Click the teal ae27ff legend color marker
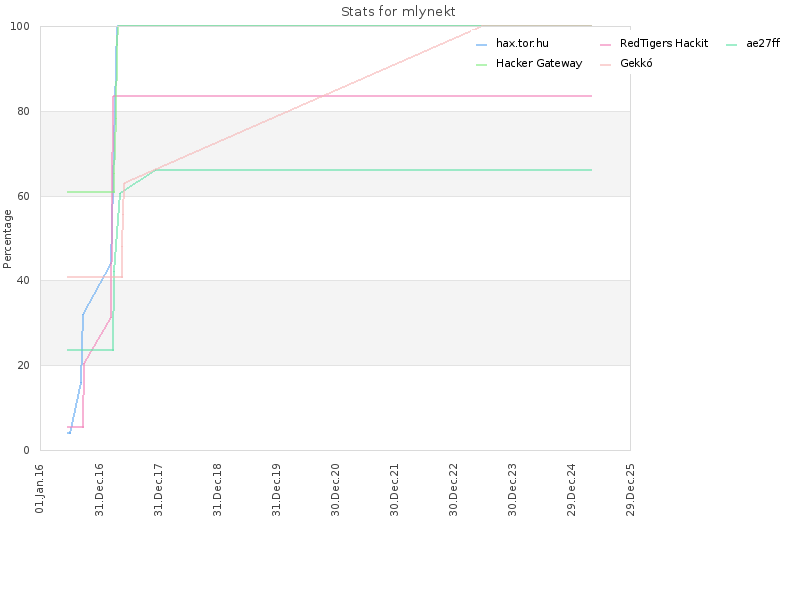 pyautogui.click(x=731, y=45)
